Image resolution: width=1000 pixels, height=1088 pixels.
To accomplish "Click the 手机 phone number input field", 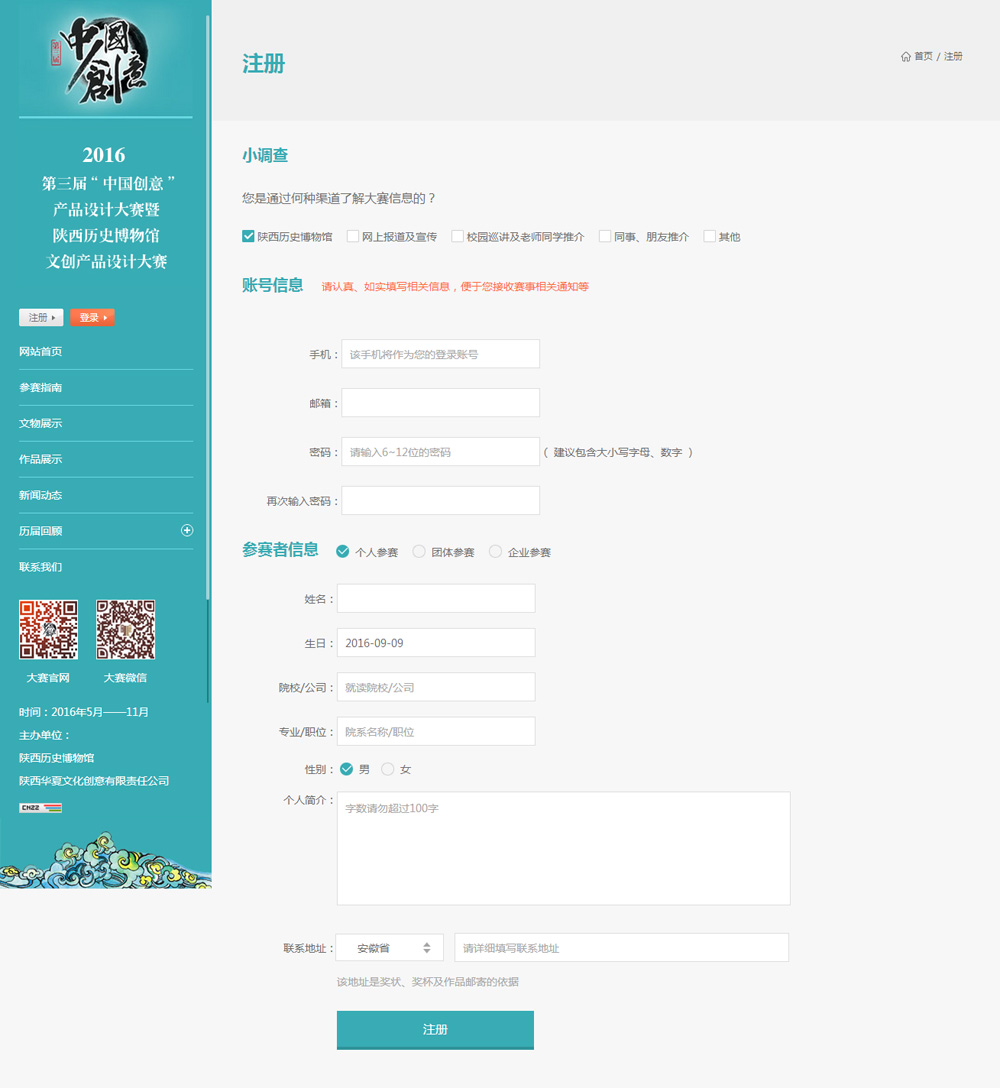I will click(440, 354).
